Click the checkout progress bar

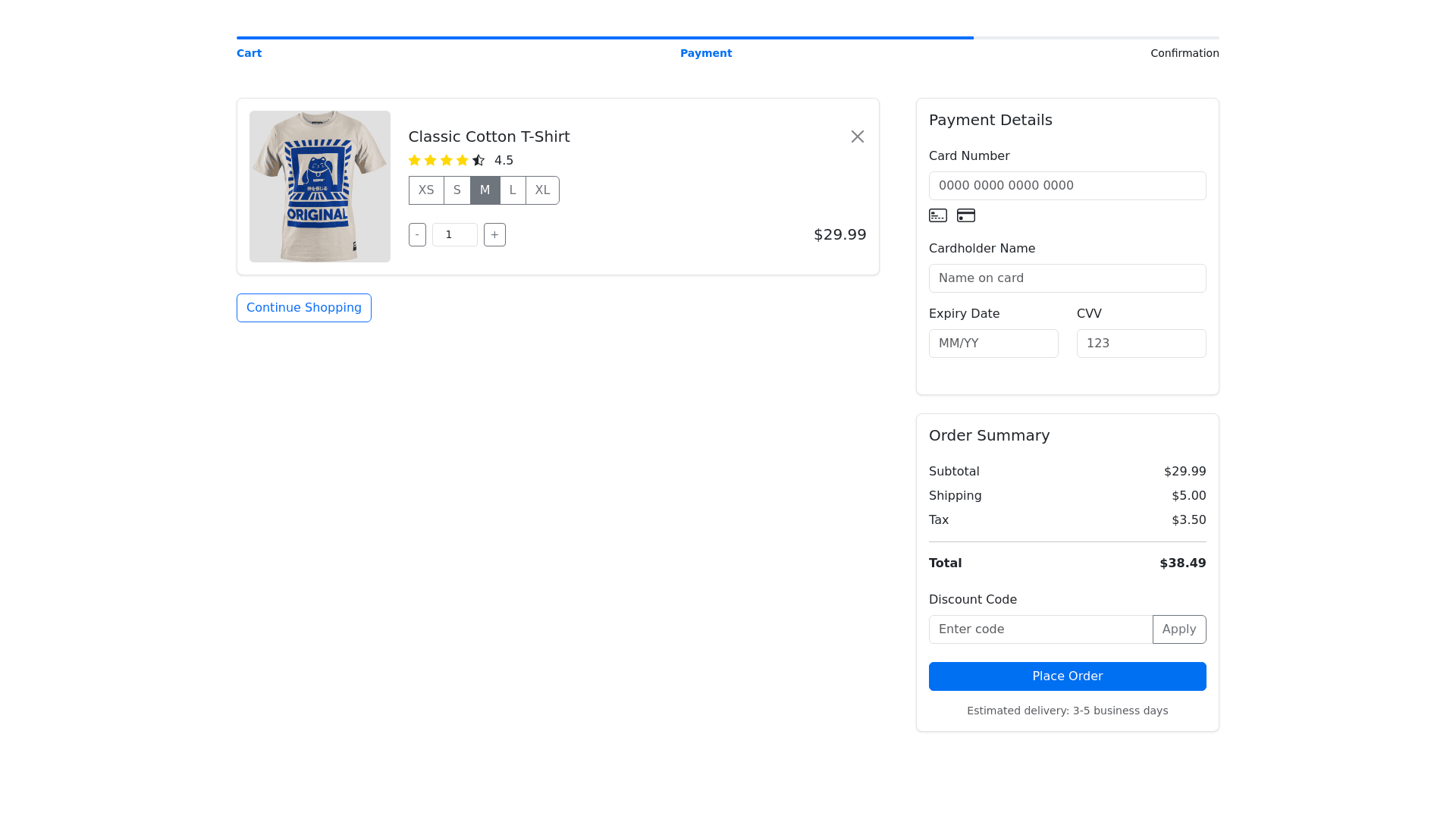pyautogui.click(x=727, y=38)
